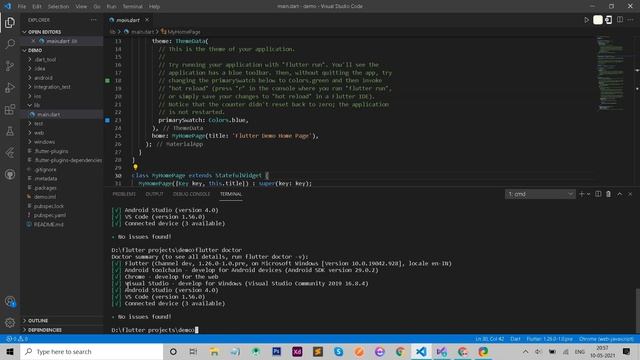Select the main.dart editor tab

pos(129,20)
